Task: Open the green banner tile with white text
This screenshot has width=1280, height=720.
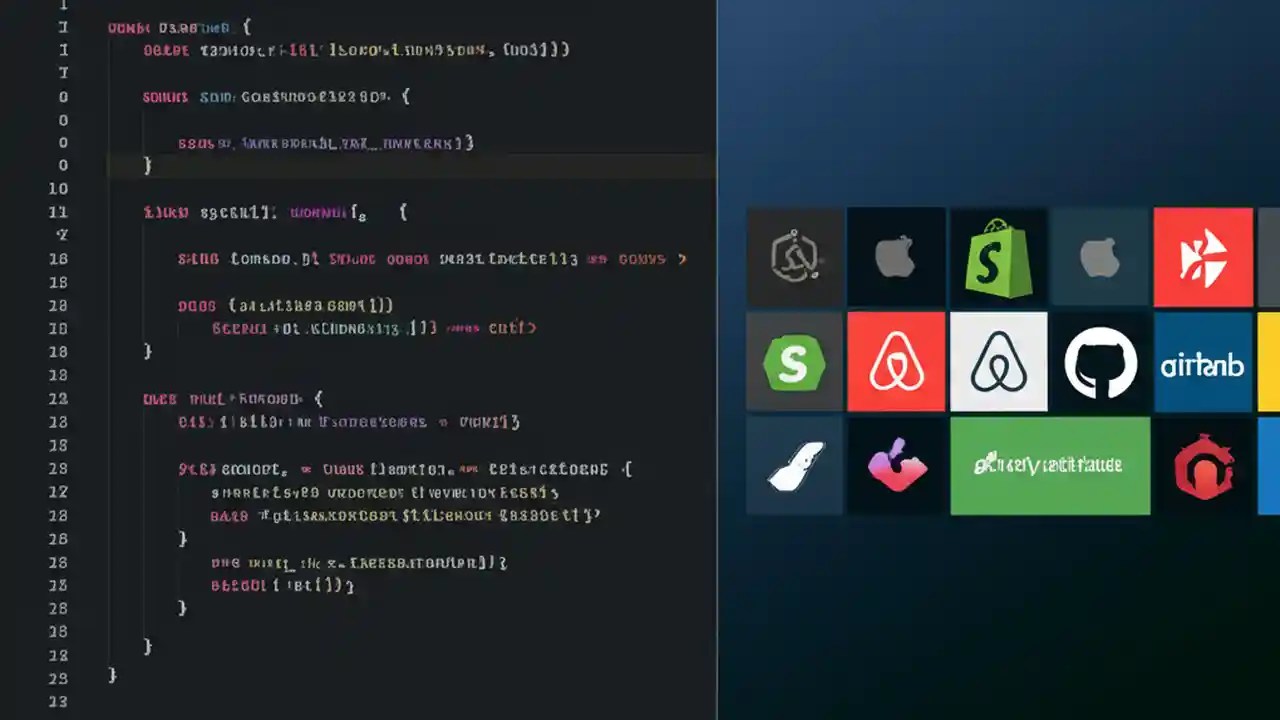Action: click(1050, 466)
